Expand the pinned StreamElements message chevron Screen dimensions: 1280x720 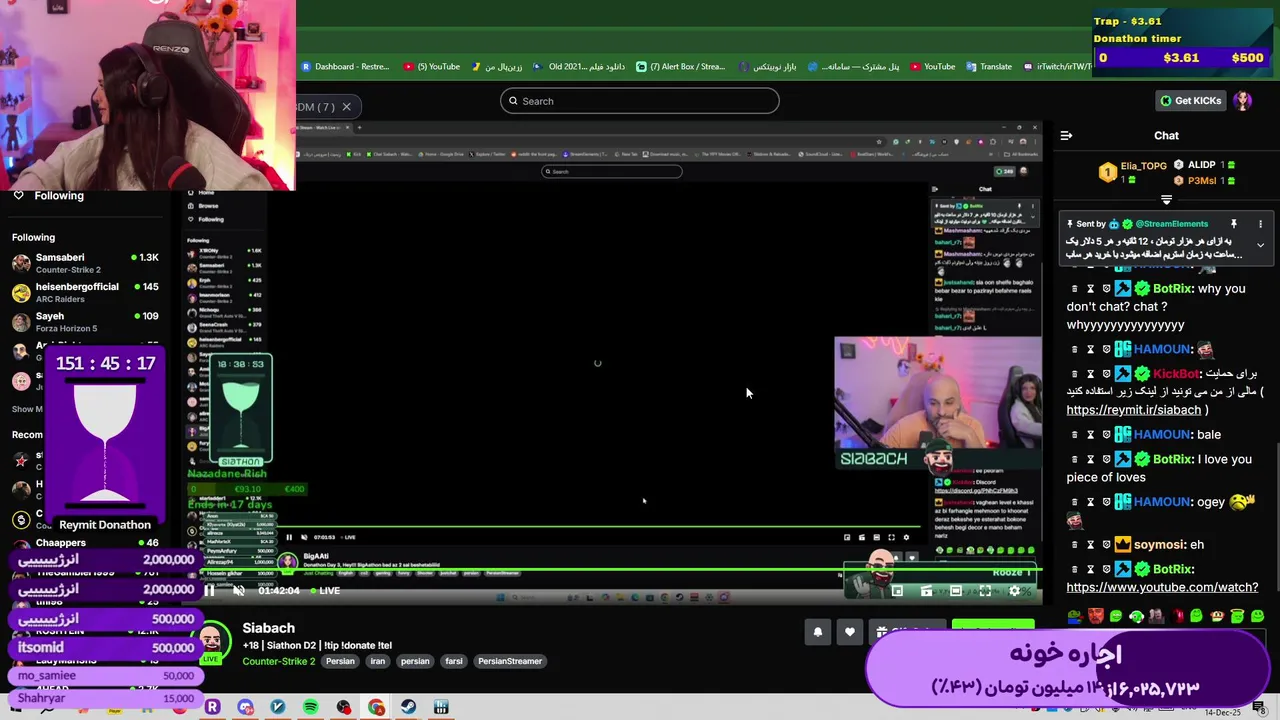pyautogui.click(x=1260, y=245)
